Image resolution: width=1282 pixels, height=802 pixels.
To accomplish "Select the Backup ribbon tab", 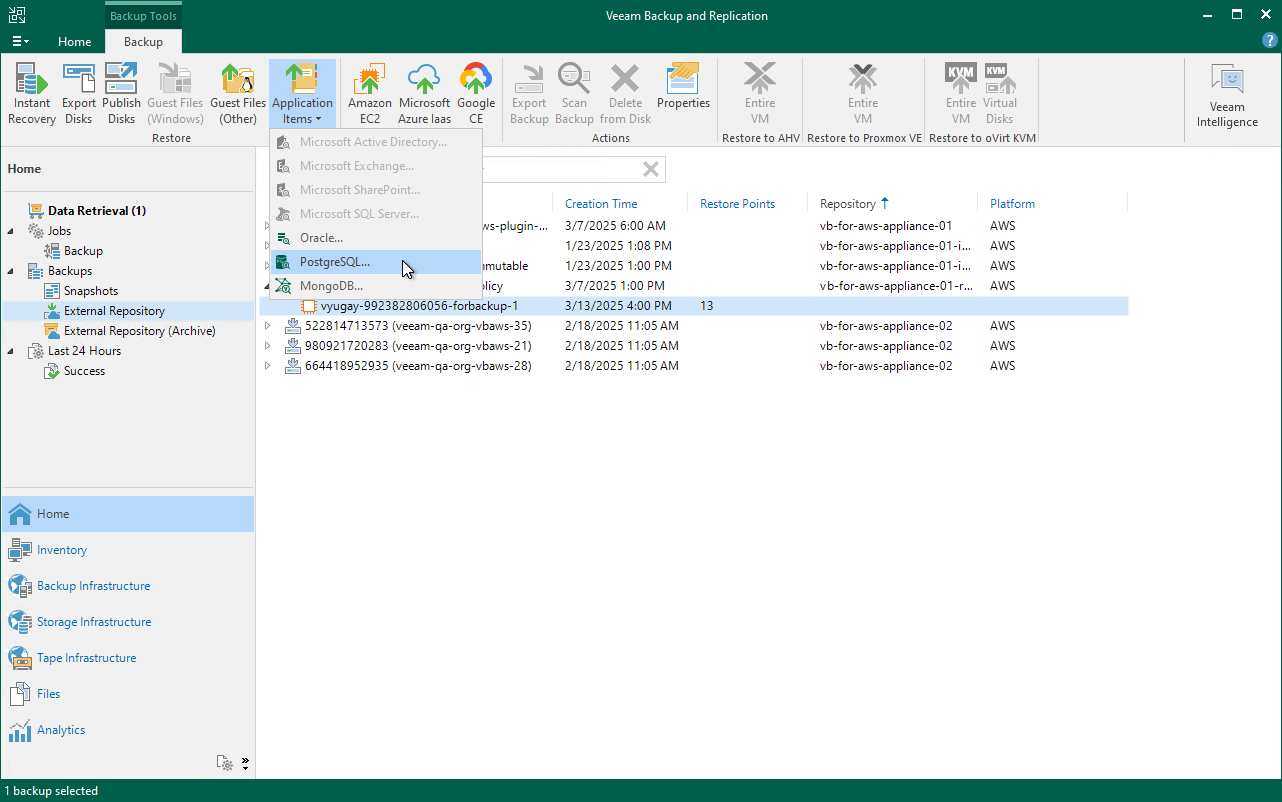I will [x=143, y=42].
